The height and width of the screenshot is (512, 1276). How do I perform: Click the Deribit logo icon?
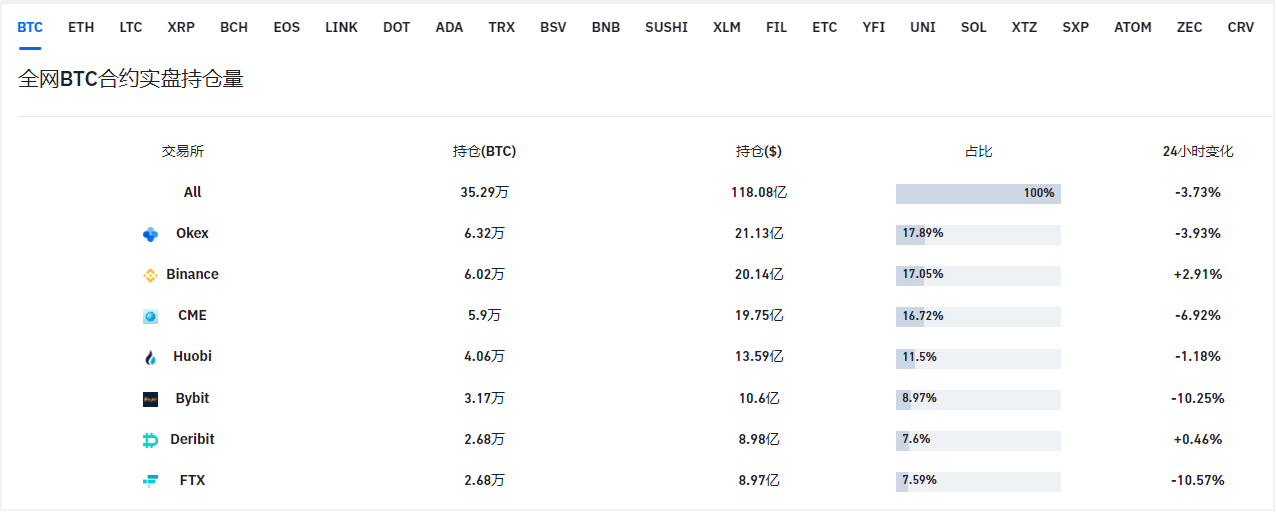pos(150,440)
